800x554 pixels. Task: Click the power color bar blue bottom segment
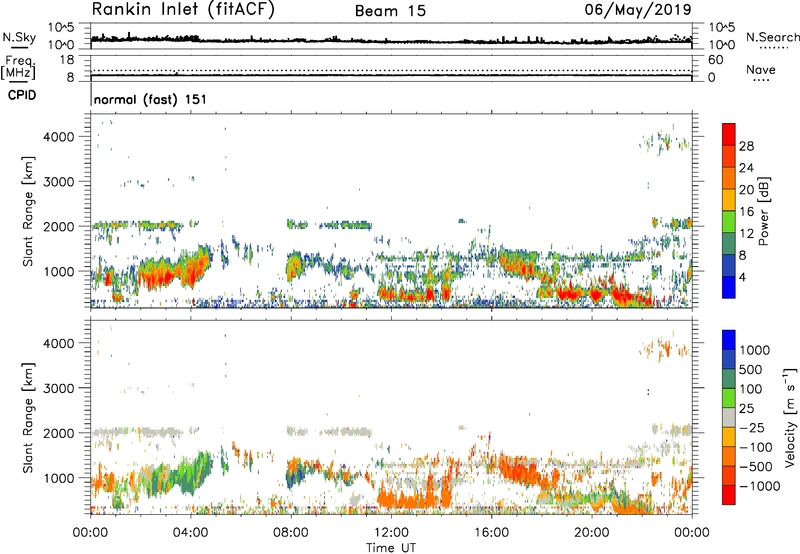(729, 287)
